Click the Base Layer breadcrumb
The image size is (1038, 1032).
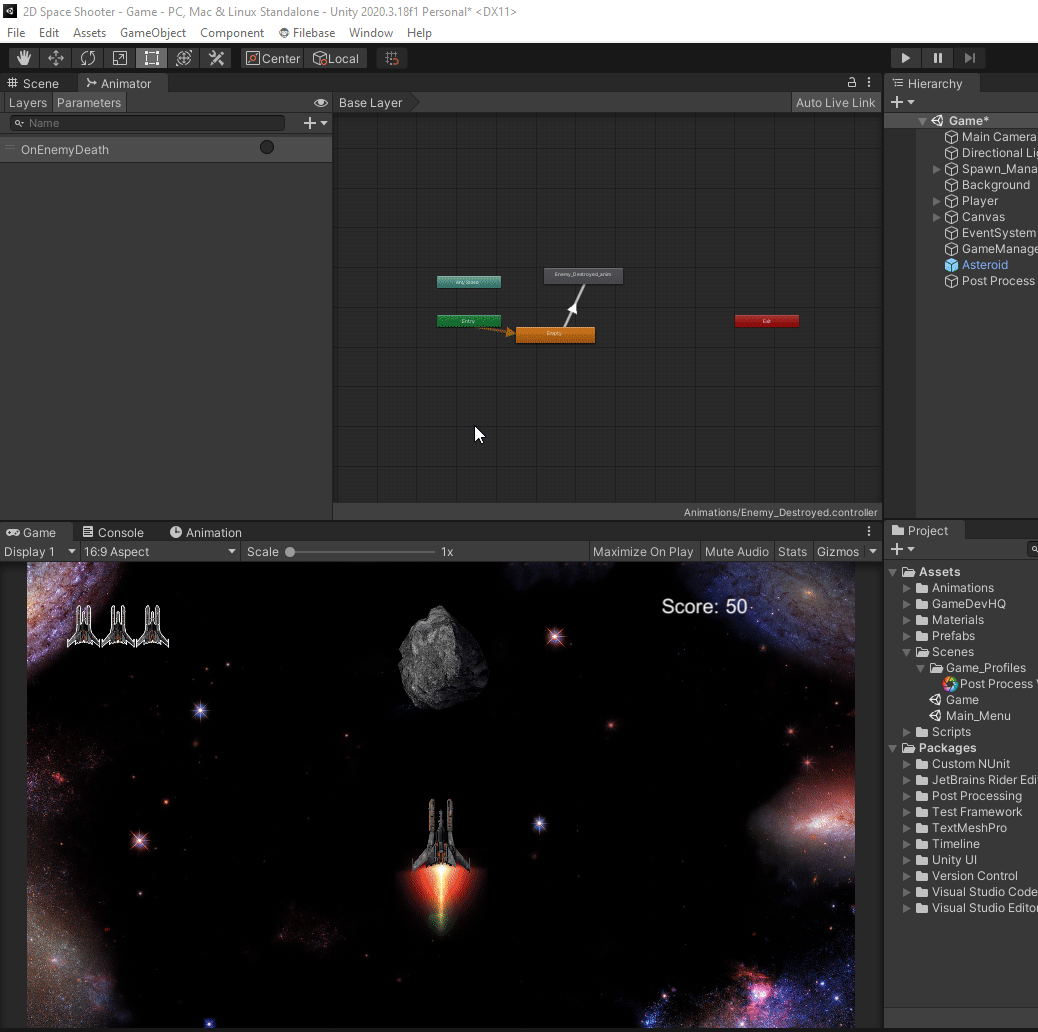pos(371,103)
